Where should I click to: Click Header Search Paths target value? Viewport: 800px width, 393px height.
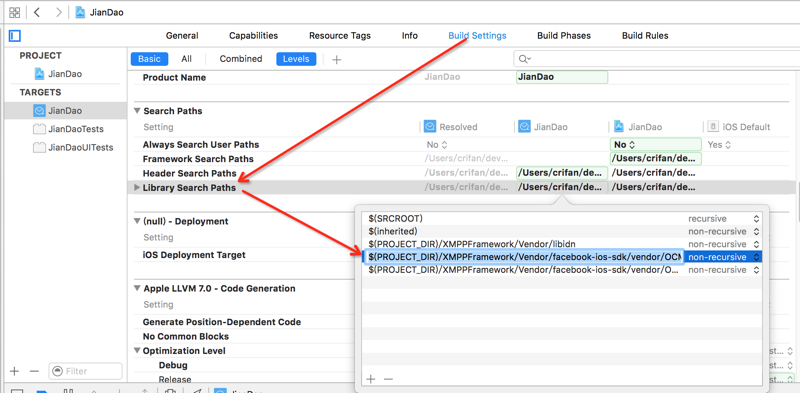pyautogui.click(x=562, y=173)
